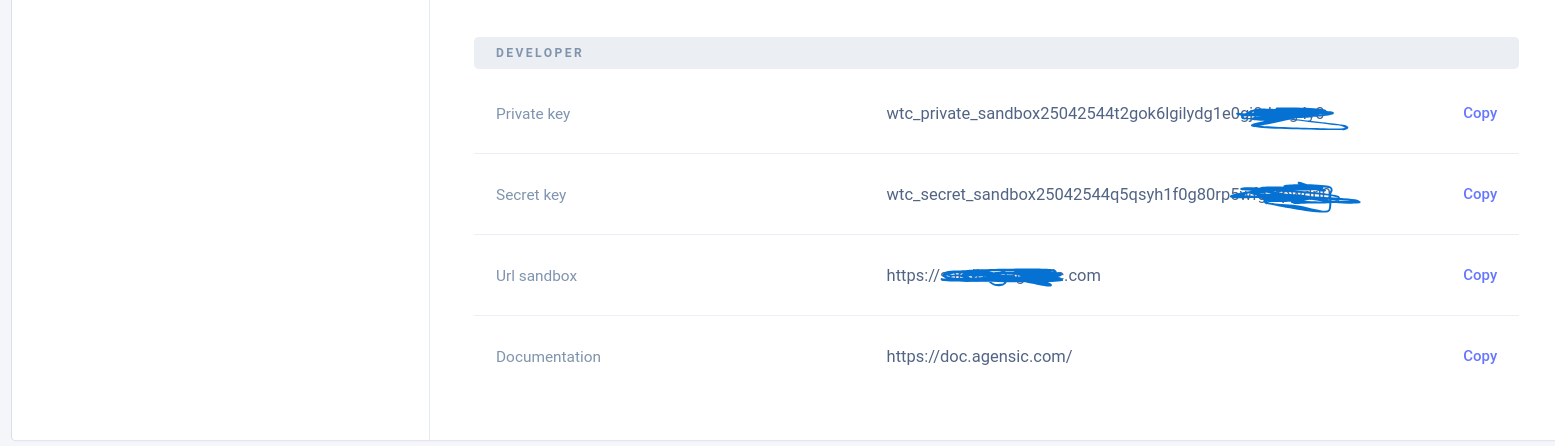Copy the Secret key value

[1479, 194]
